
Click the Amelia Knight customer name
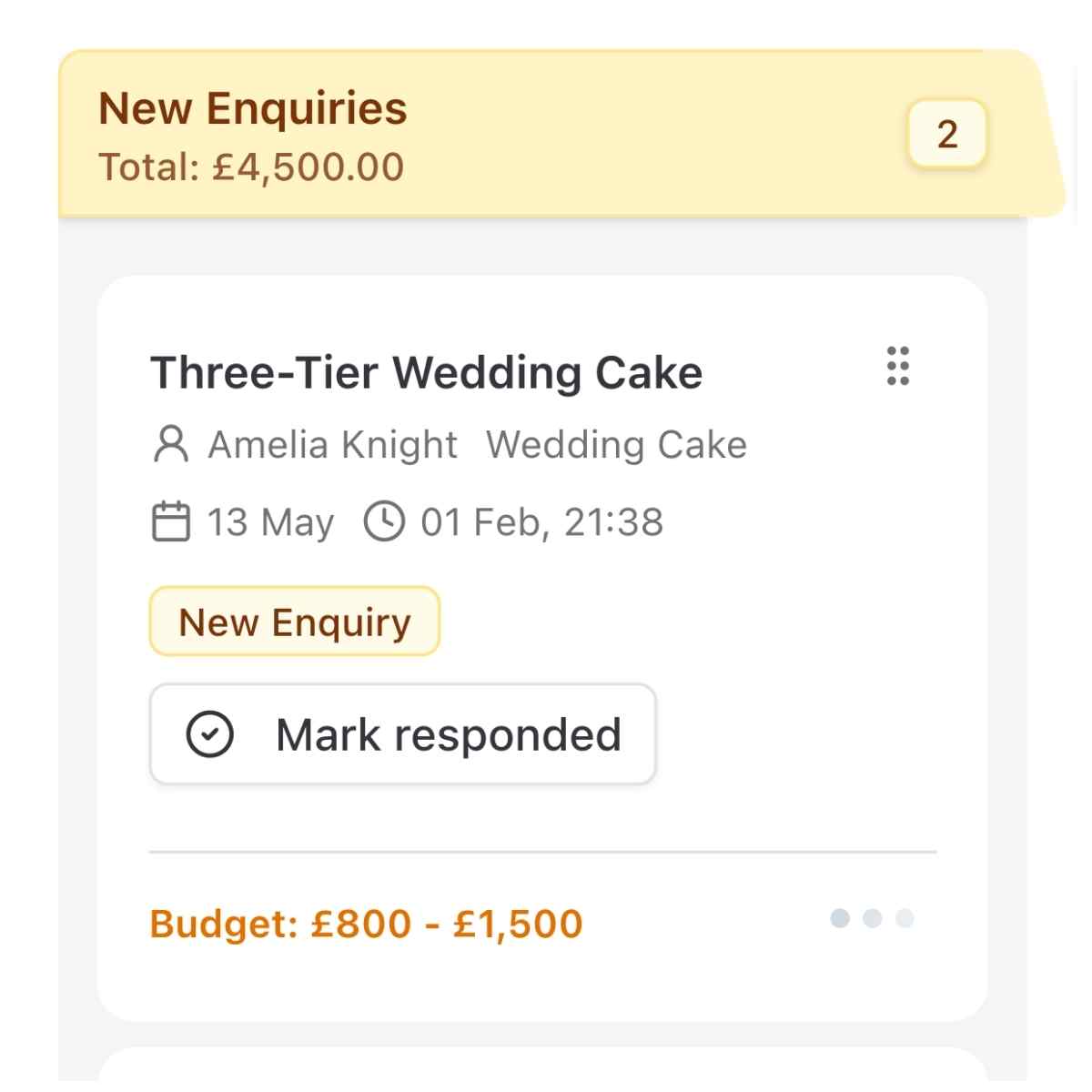pos(332,445)
